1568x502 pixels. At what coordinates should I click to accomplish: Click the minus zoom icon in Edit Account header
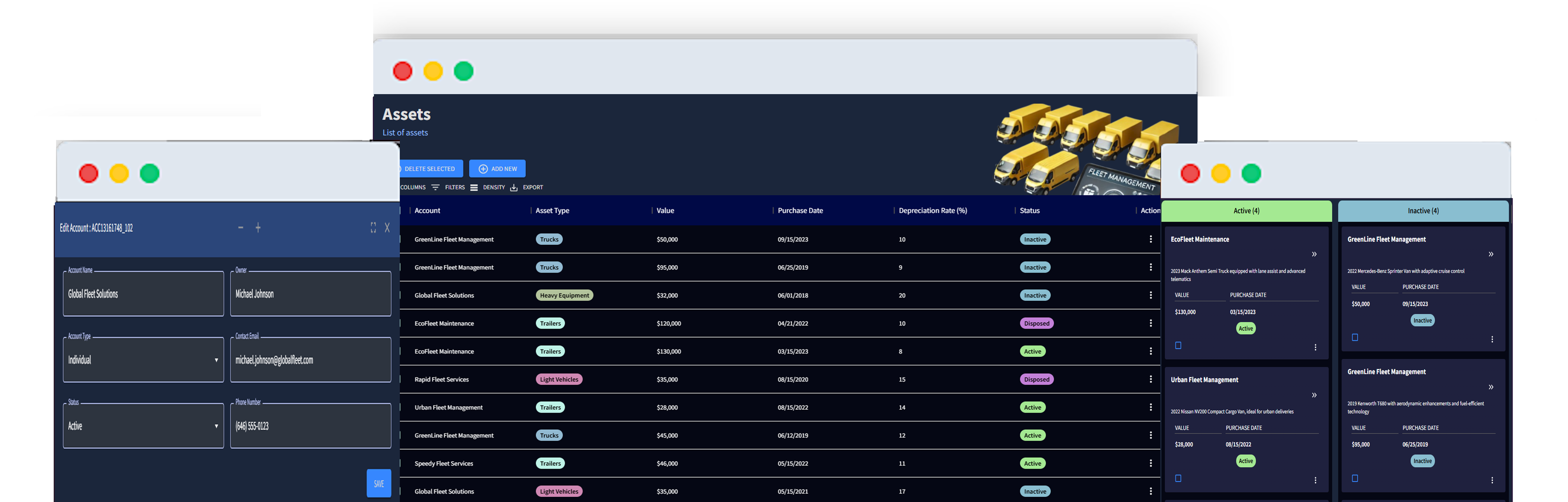240,227
